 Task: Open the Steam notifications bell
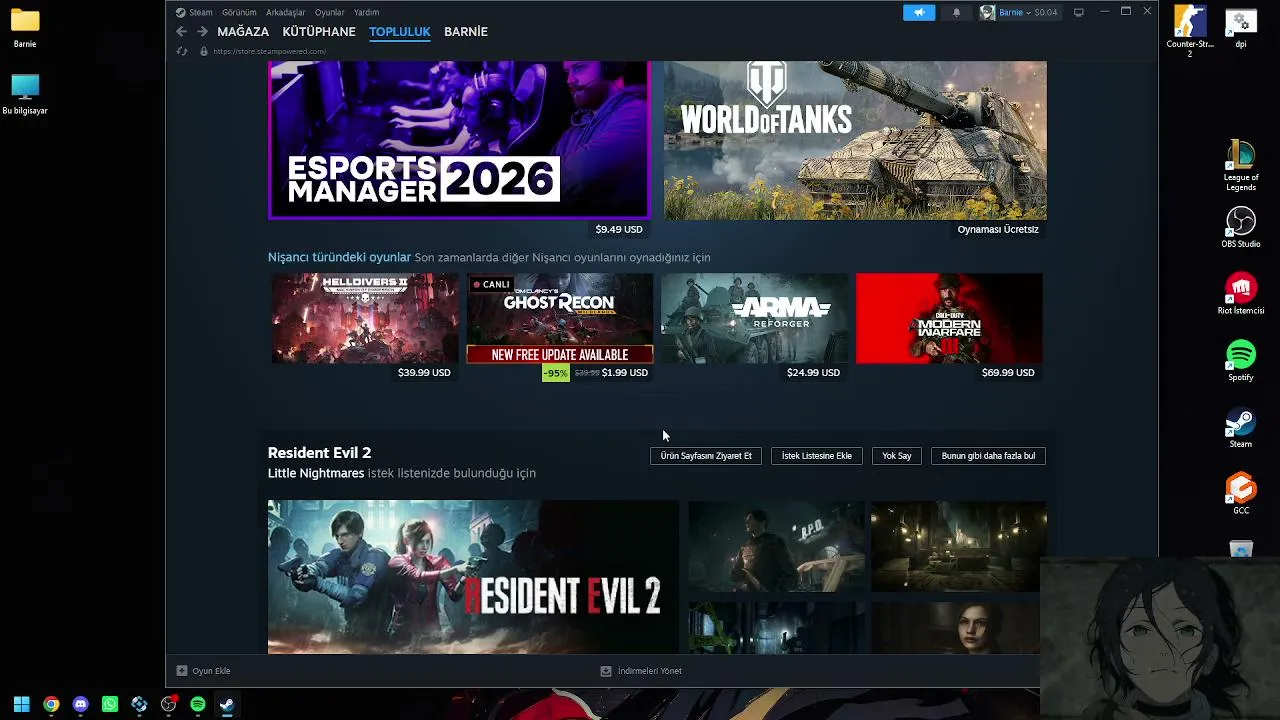tap(956, 12)
